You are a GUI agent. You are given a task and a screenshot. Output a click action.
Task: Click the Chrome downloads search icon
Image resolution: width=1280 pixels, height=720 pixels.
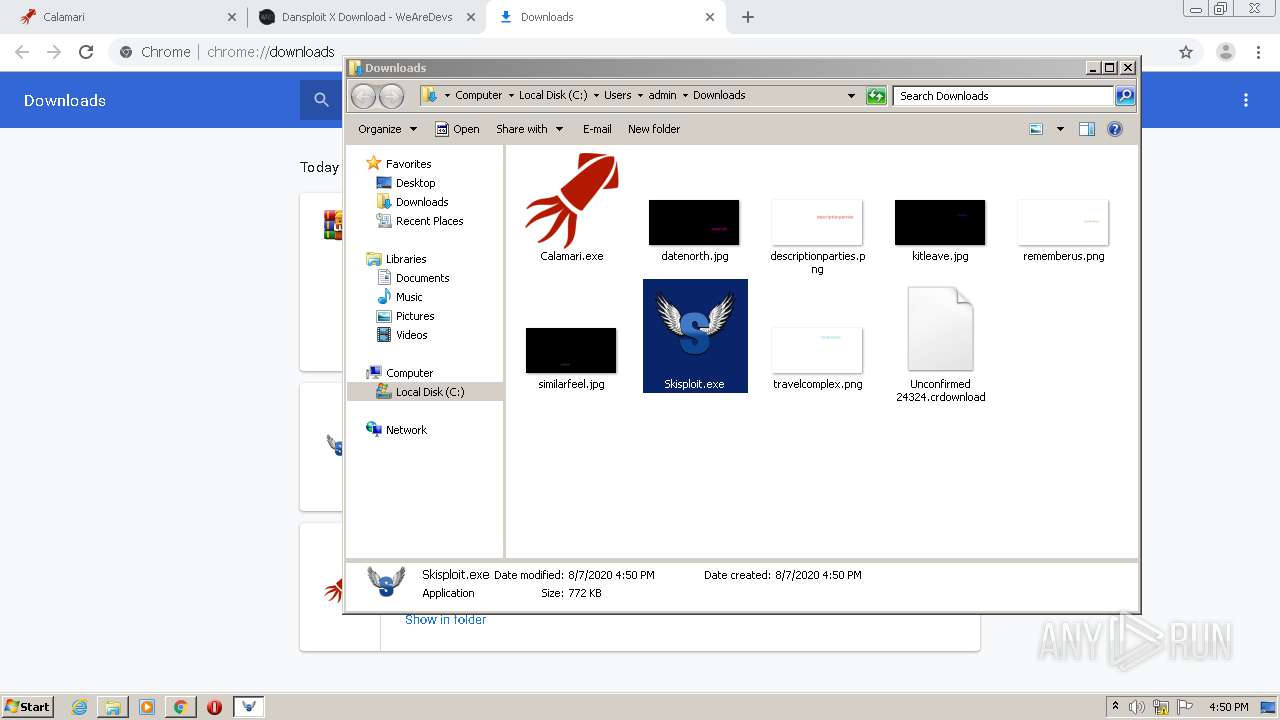[321, 100]
